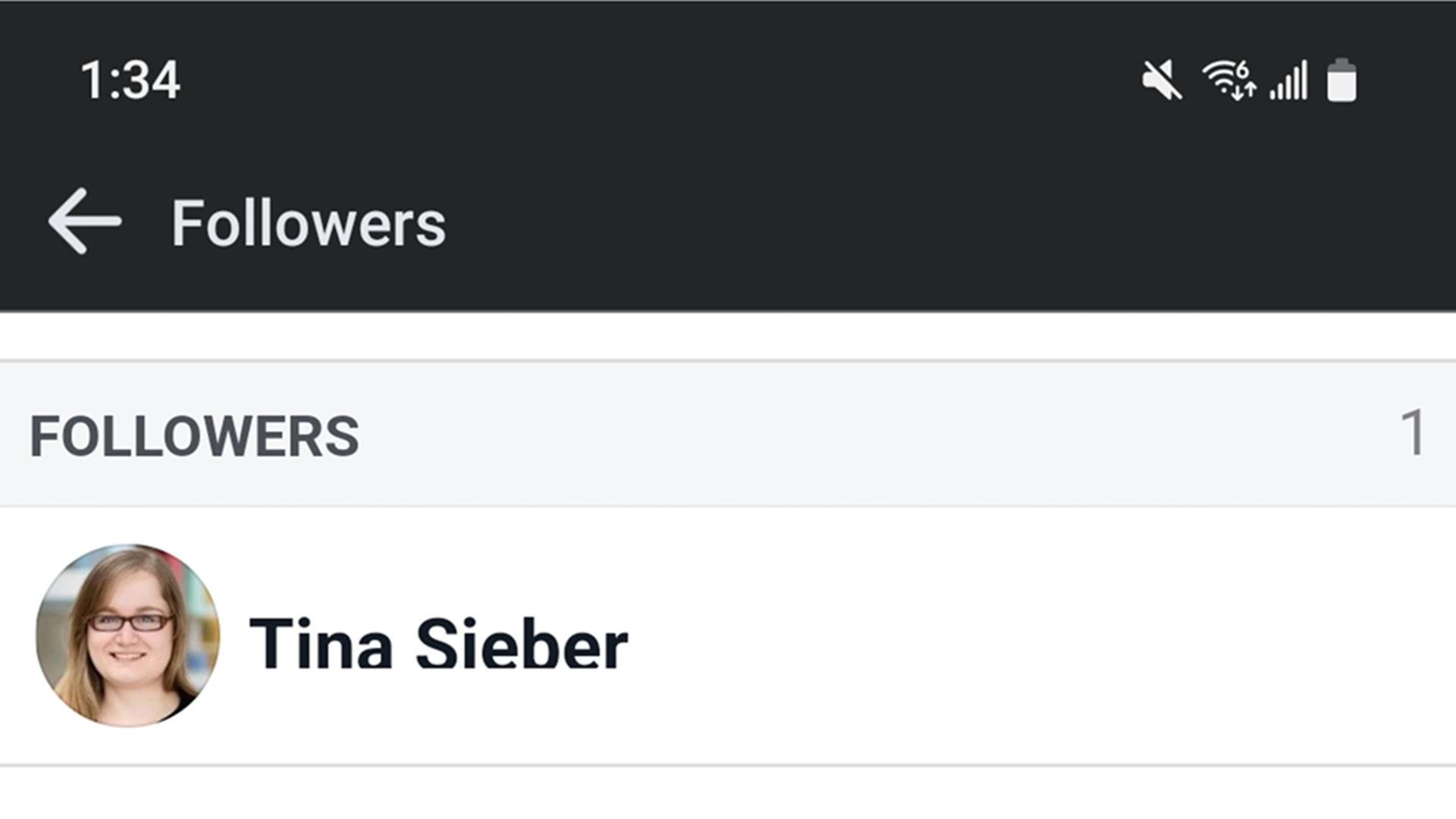Image resolution: width=1456 pixels, height=819 pixels.
Task: Tap the Followers page title
Action: (x=308, y=224)
